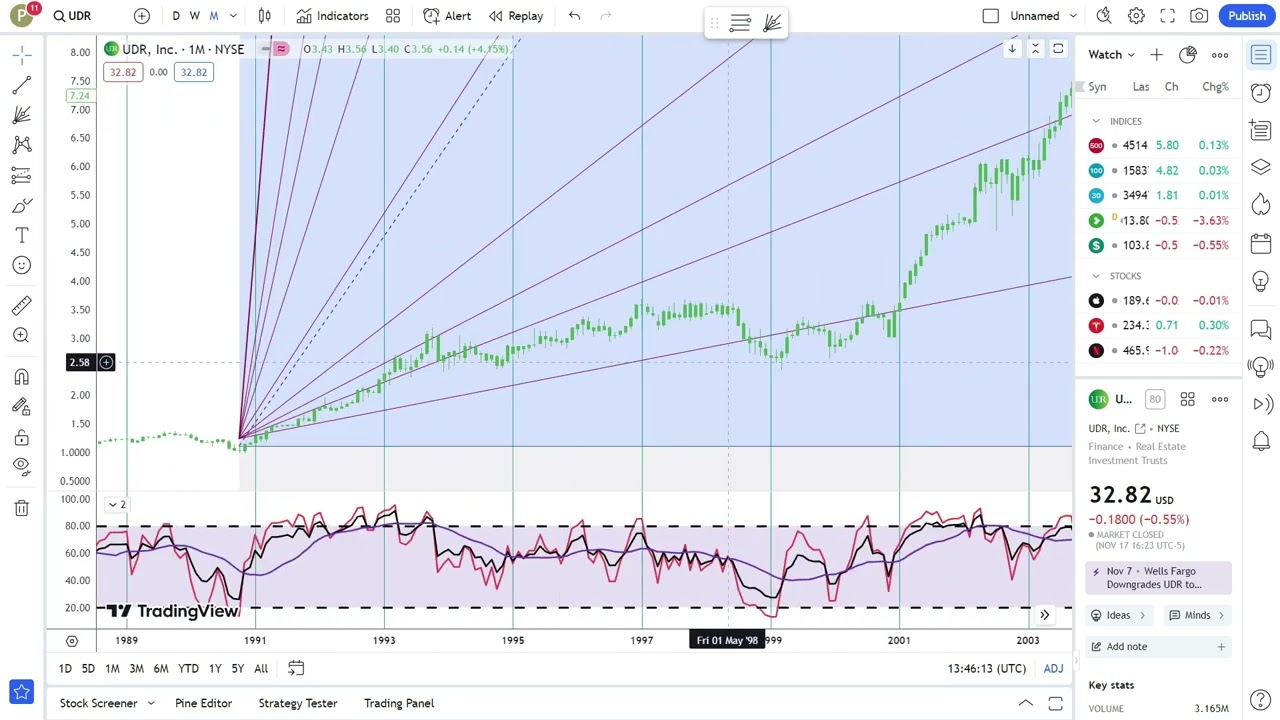The image size is (1280, 720).
Task: Take a chart snapshot with camera
Action: [1199, 16]
